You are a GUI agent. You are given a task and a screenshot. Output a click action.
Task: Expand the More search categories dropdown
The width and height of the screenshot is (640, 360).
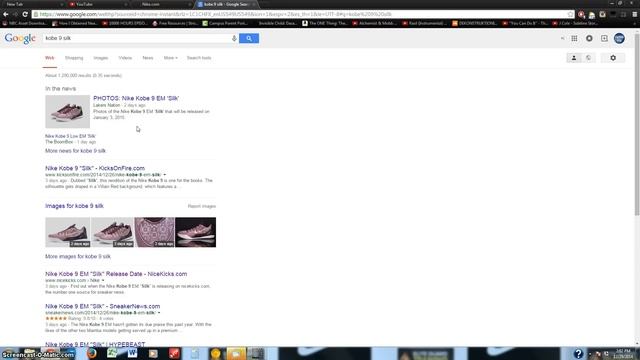(x=171, y=58)
